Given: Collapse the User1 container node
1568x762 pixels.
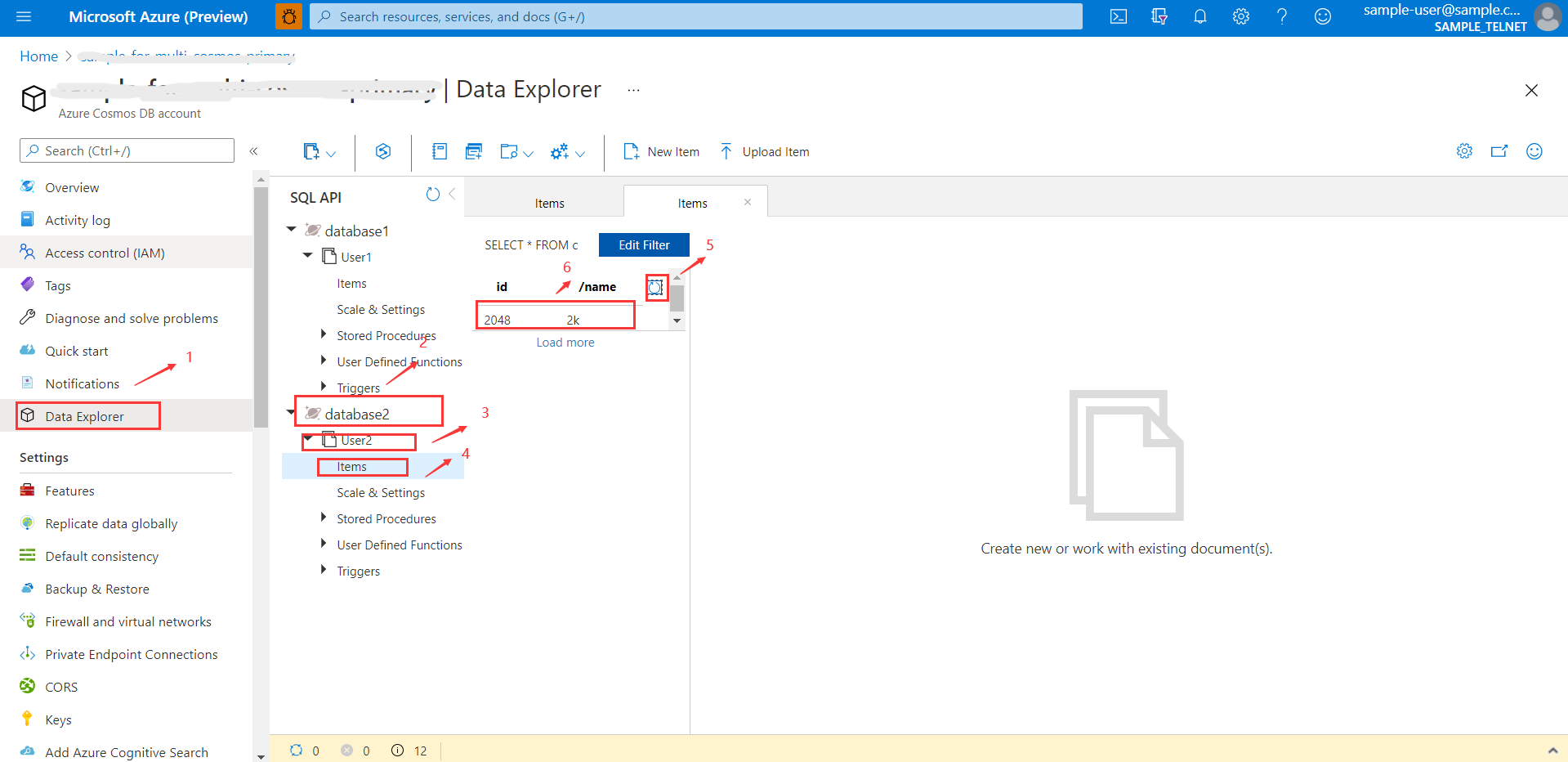Looking at the screenshot, I should point(307,256).
